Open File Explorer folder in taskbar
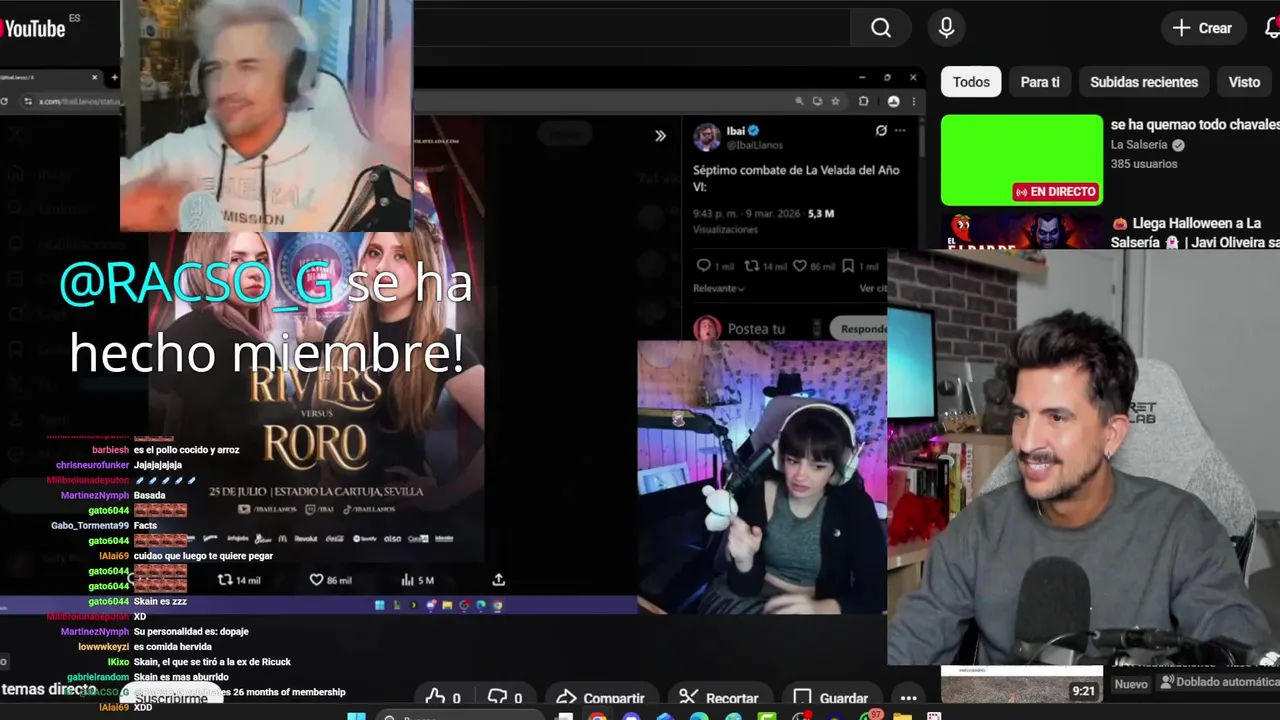This screenshot has width=1280, height=720. 902,716
